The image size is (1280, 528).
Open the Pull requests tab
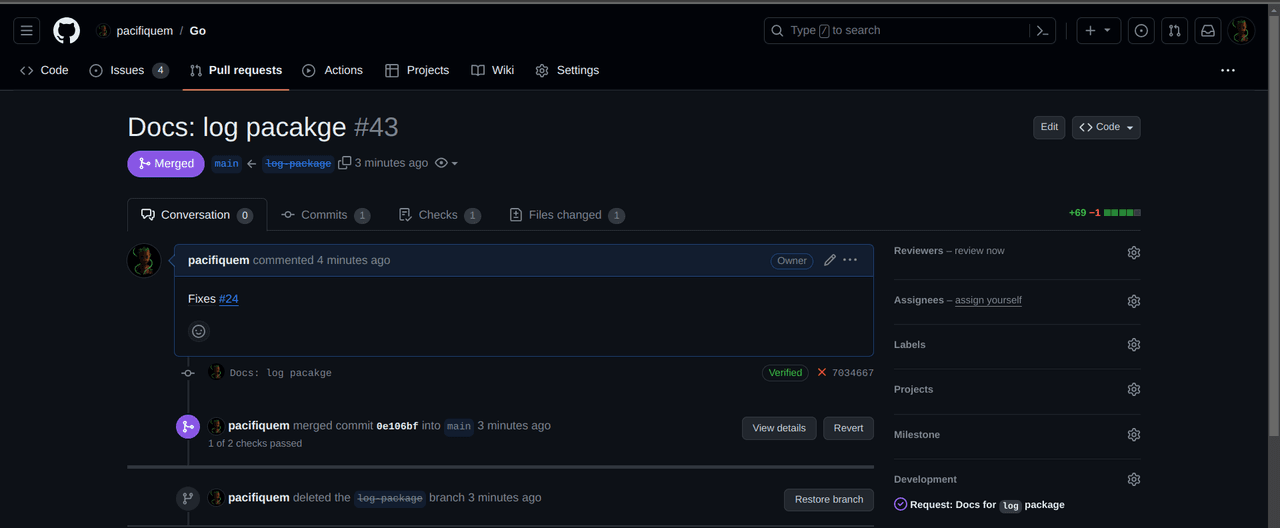pyautogui.click(x=236, y=71)
